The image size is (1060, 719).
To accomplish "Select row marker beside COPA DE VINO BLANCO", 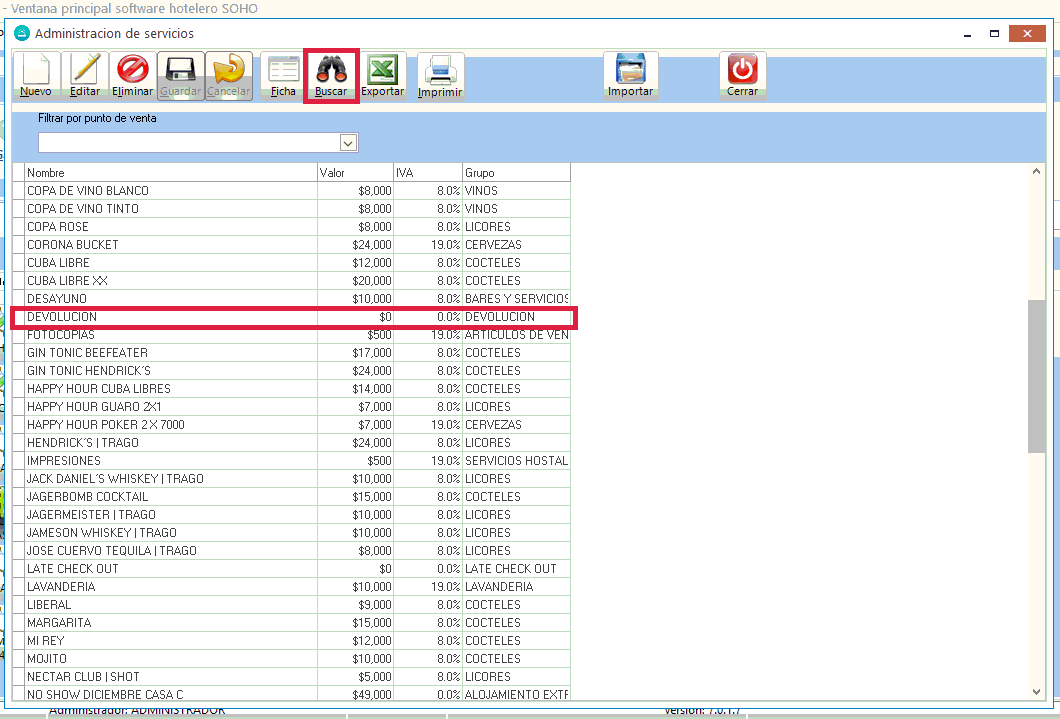I will [18, 191].
